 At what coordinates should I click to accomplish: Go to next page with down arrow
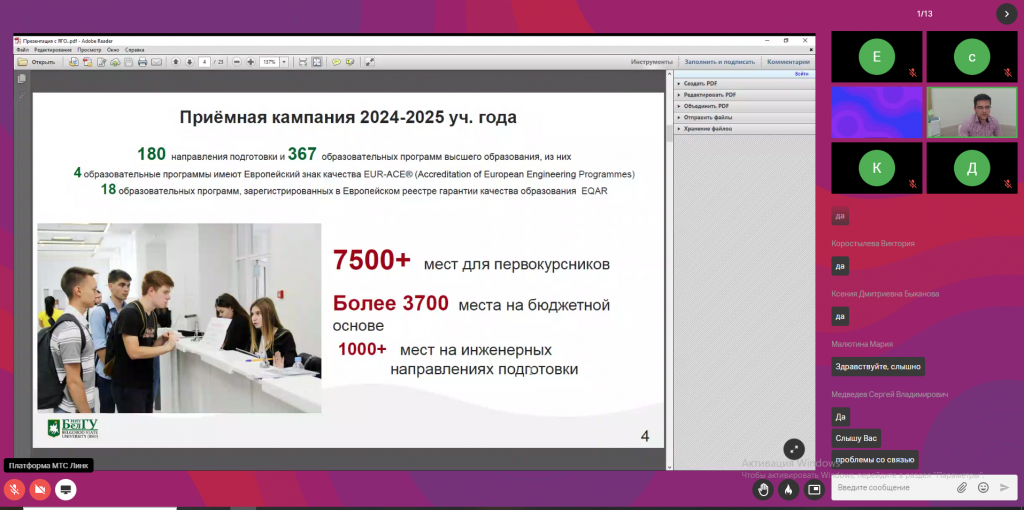(189, 62)
